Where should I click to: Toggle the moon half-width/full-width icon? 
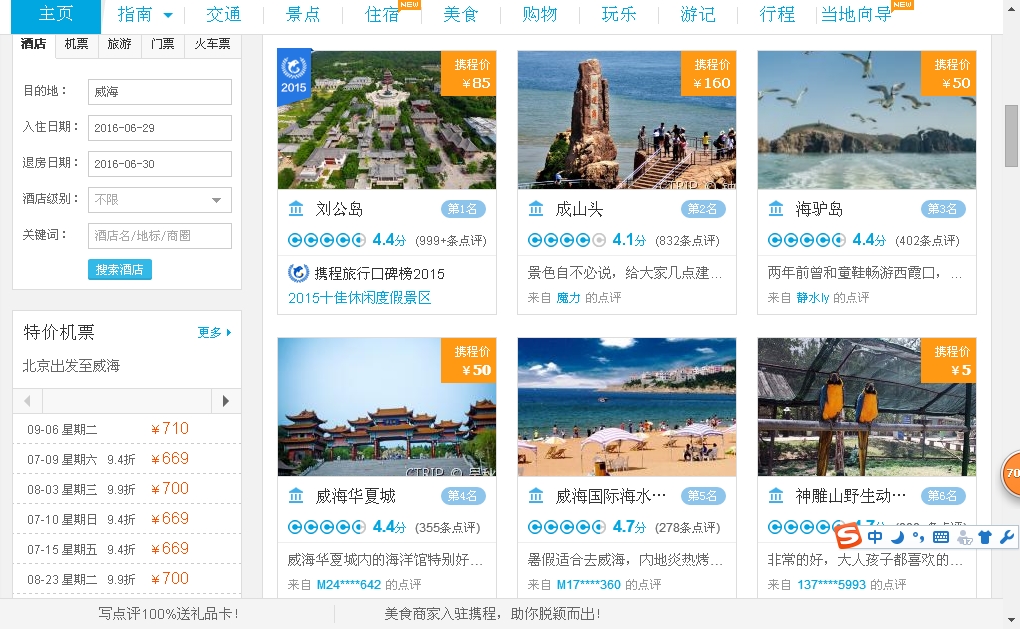[897, 537]
